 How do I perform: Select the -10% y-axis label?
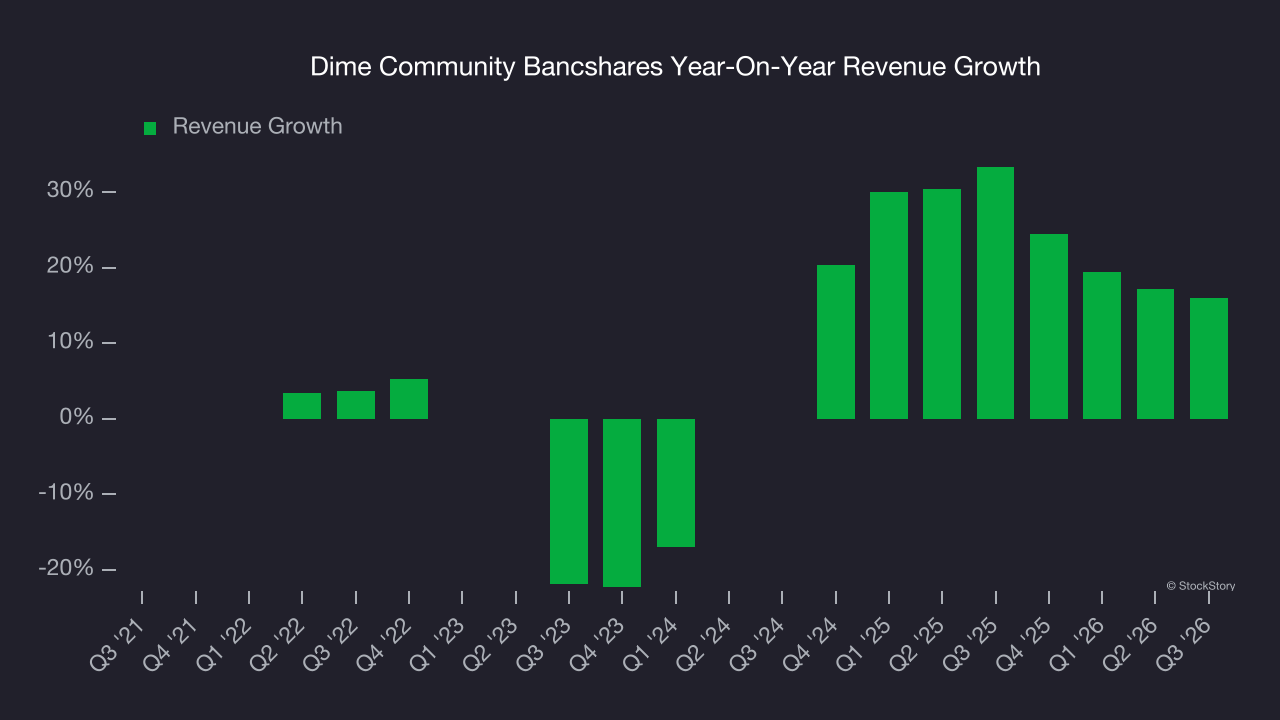point(64,493)
